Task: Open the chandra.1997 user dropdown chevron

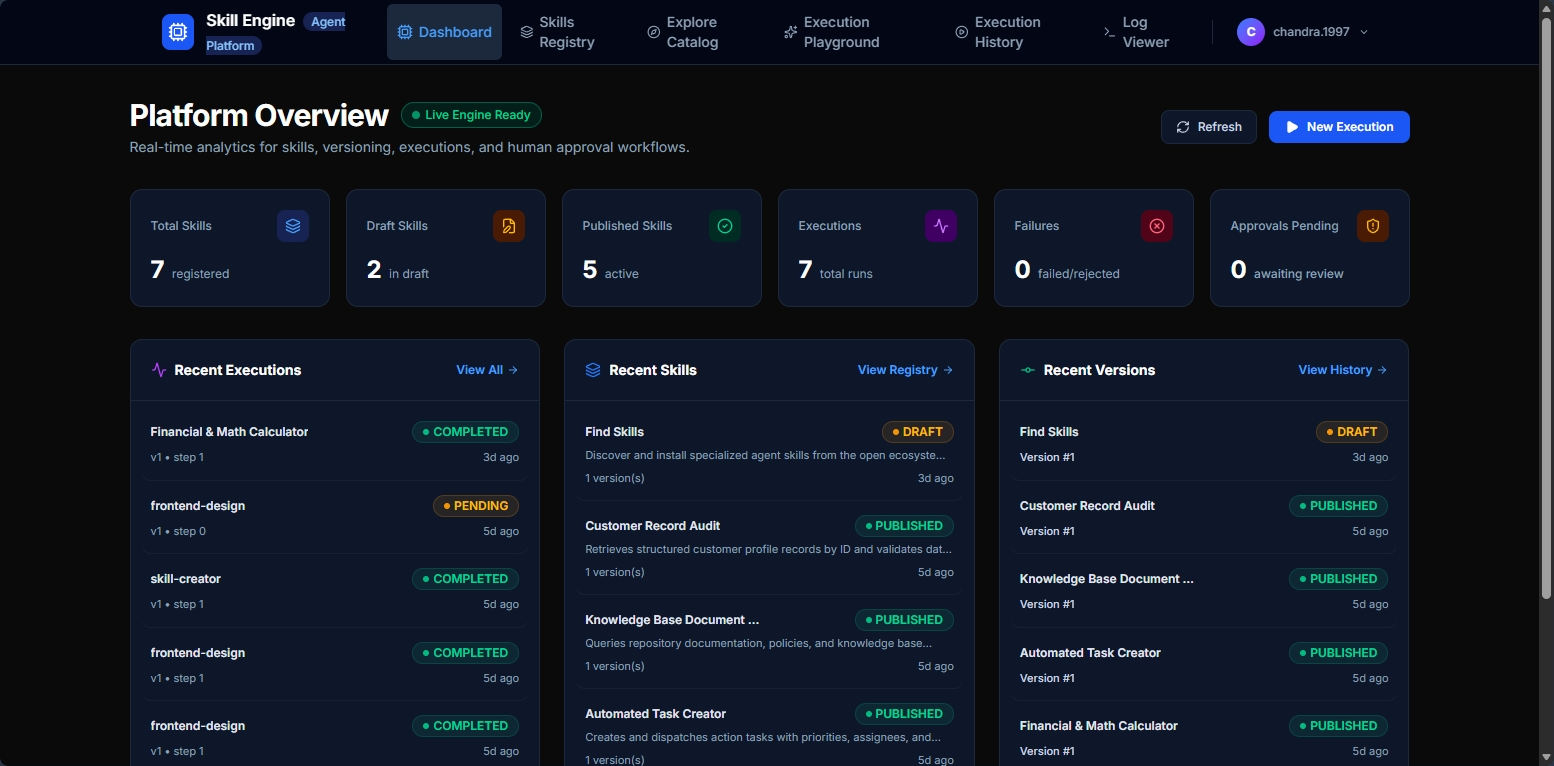Action: [1364, 32]
